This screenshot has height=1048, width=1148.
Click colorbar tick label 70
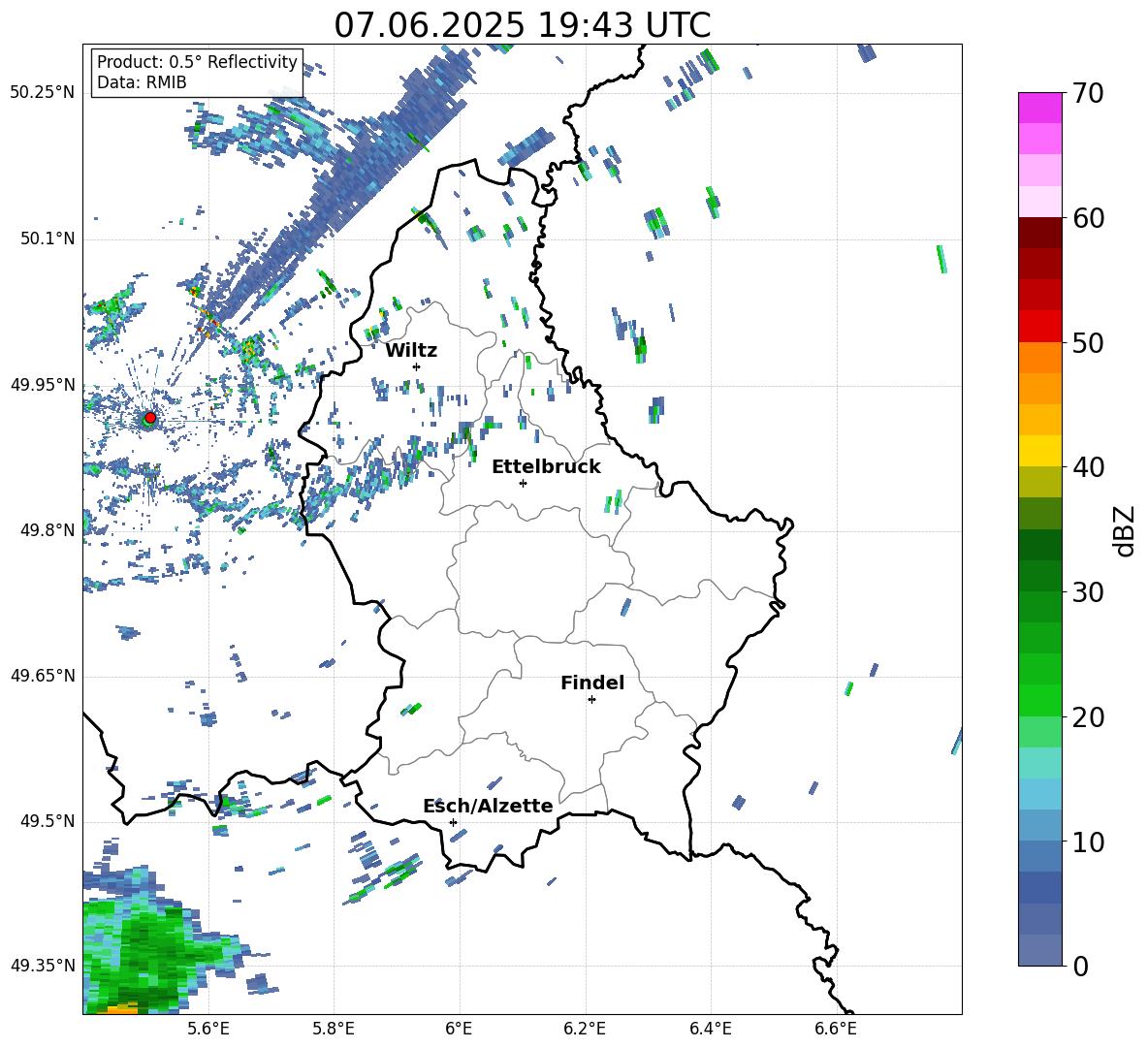pos(1088,94)
